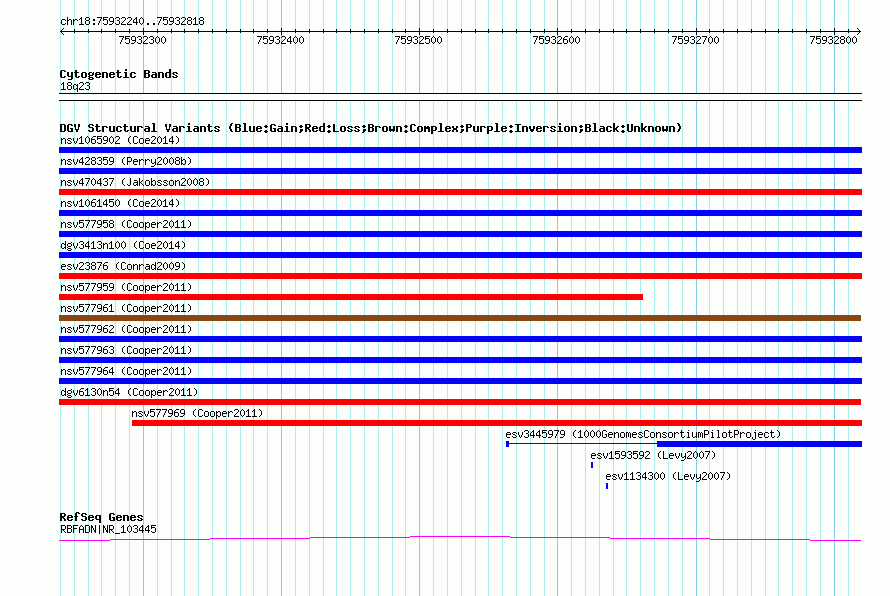Select the red esv23876 loss bar
The width and height of the screenshot is (890, 596).
click(x=460, y=276)
